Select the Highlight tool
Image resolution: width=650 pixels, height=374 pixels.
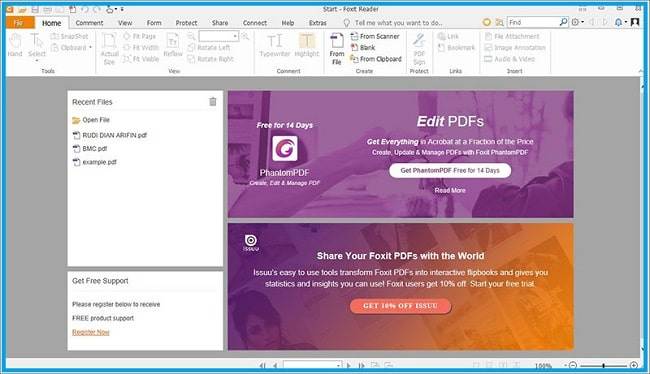tap(307, 45)
